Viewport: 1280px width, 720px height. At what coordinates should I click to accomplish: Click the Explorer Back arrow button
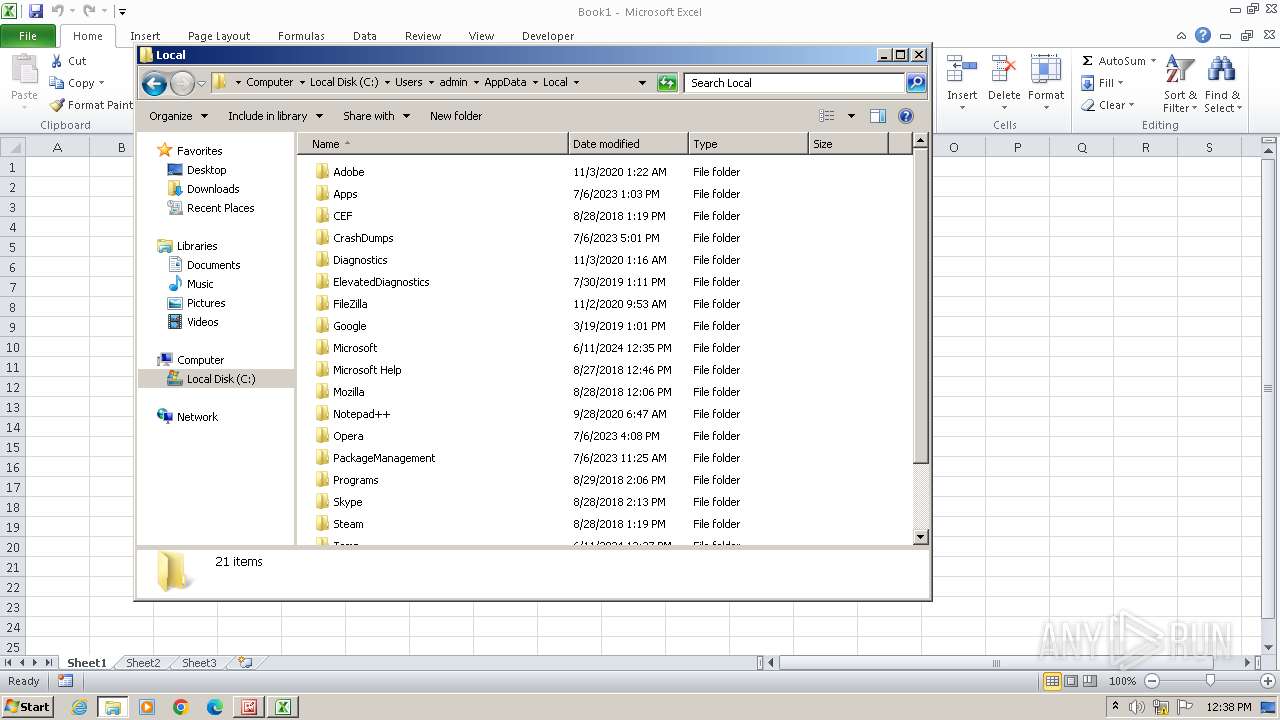click(154, 83)
